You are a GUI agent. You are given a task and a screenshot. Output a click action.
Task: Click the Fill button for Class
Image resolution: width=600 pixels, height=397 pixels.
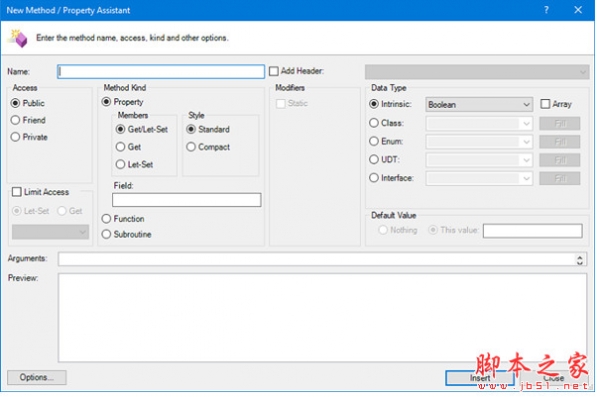click(560, 124)
